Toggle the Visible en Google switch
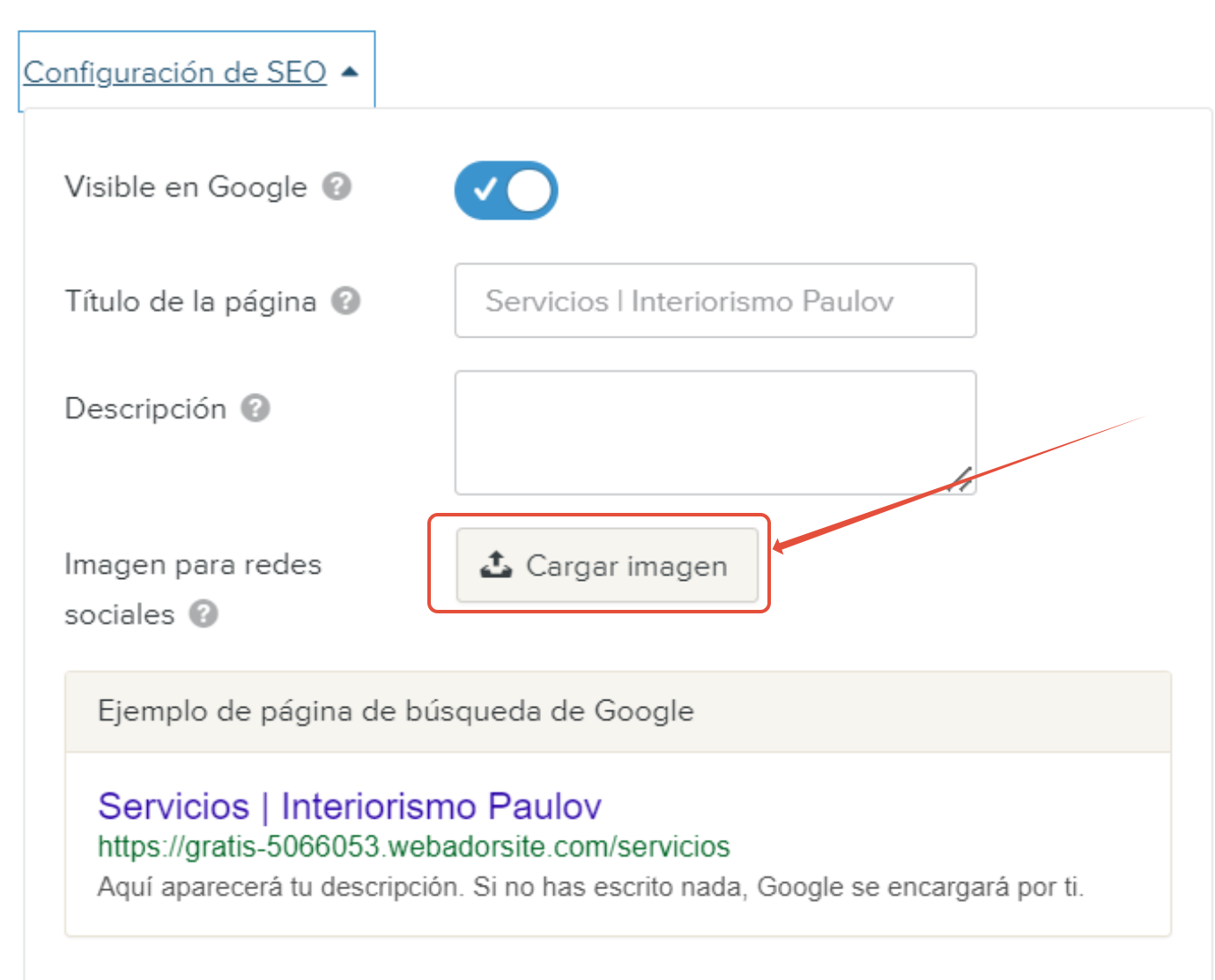Image resolution: width=1215 pixels, height=980 pixels. 506,189
